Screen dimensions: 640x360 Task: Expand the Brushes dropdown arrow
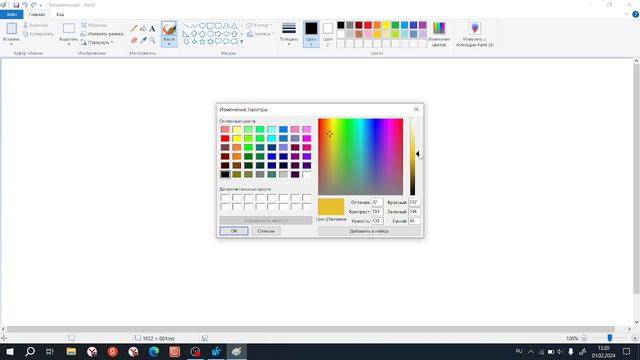[x=169, y=44]
